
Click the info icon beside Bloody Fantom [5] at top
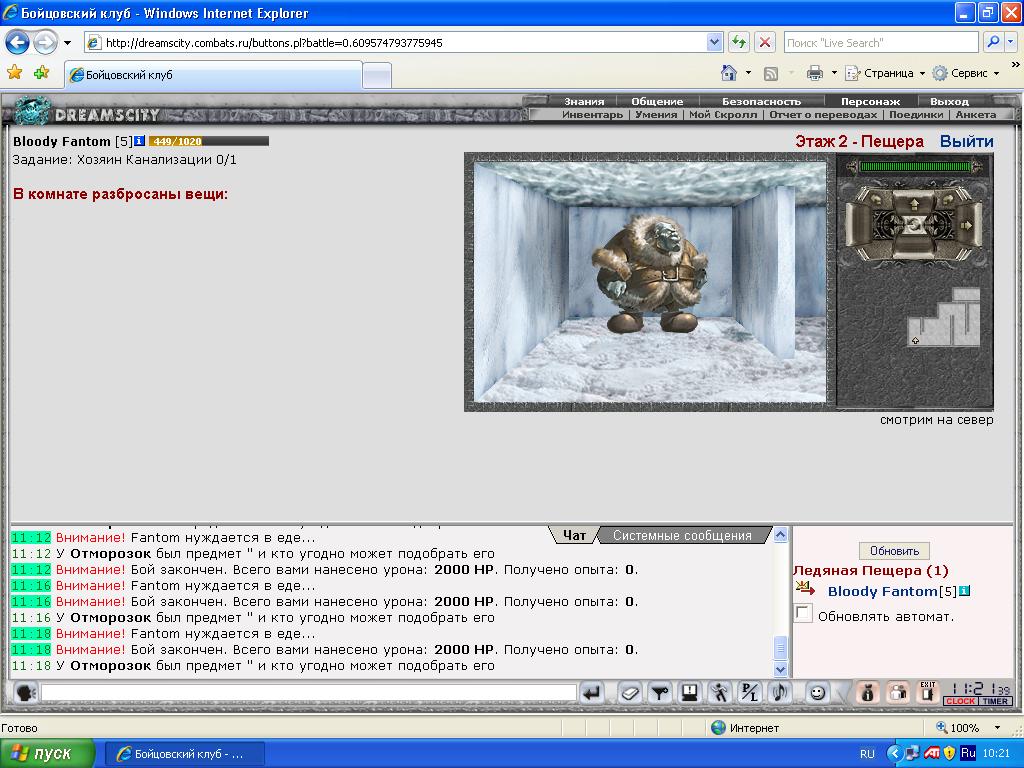[139, 140]
